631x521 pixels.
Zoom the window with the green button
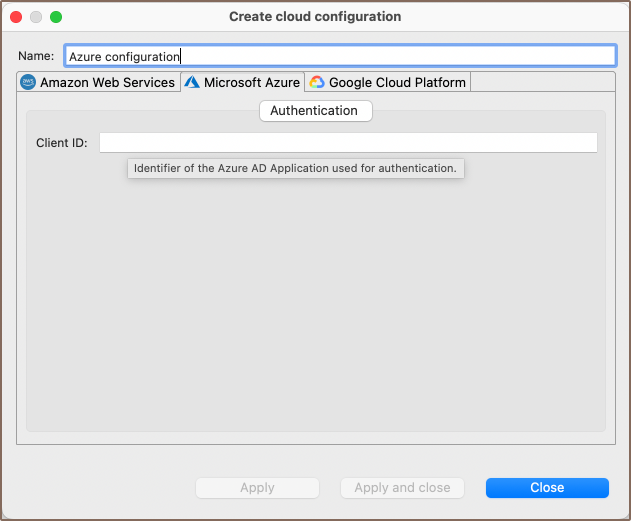56,17
